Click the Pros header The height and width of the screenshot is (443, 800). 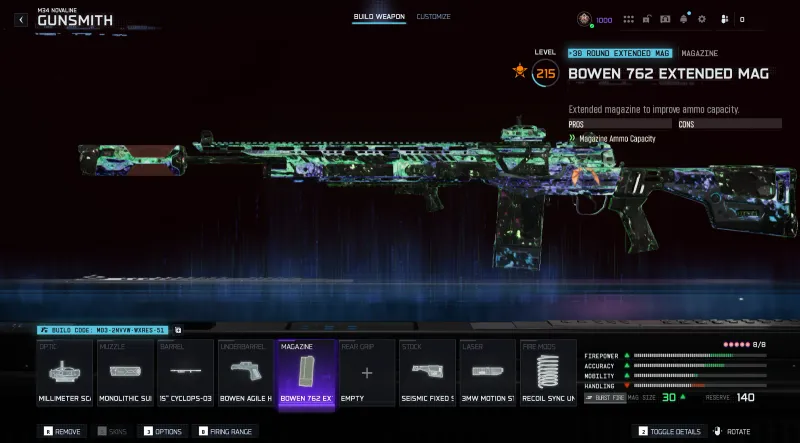pos(620,124)
